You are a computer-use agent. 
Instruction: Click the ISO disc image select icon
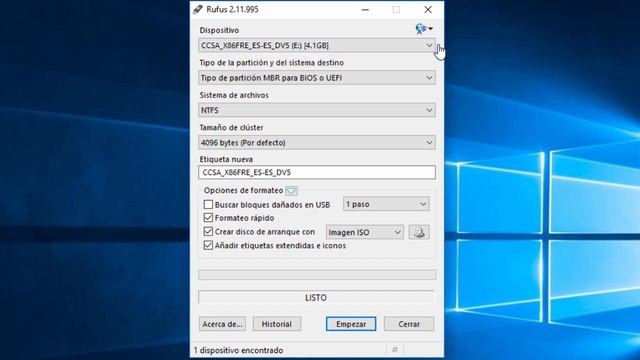(x=419, y=232)
